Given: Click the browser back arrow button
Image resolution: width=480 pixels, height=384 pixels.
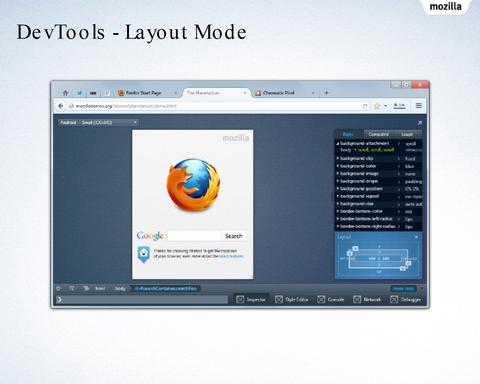Looking at the screenshot, I should click(x=60, y=106).
